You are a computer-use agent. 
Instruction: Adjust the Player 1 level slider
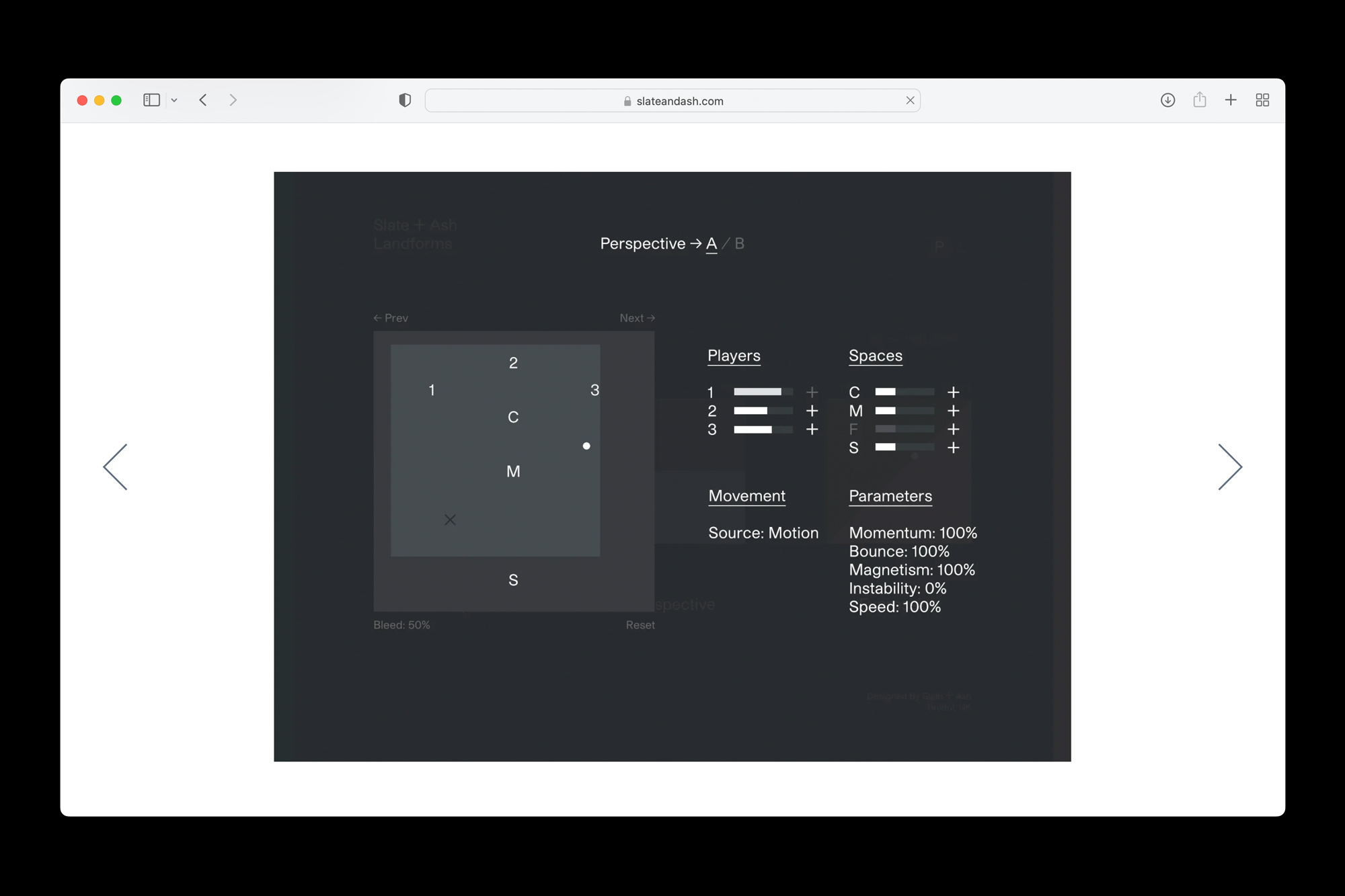tap(763, 392)
